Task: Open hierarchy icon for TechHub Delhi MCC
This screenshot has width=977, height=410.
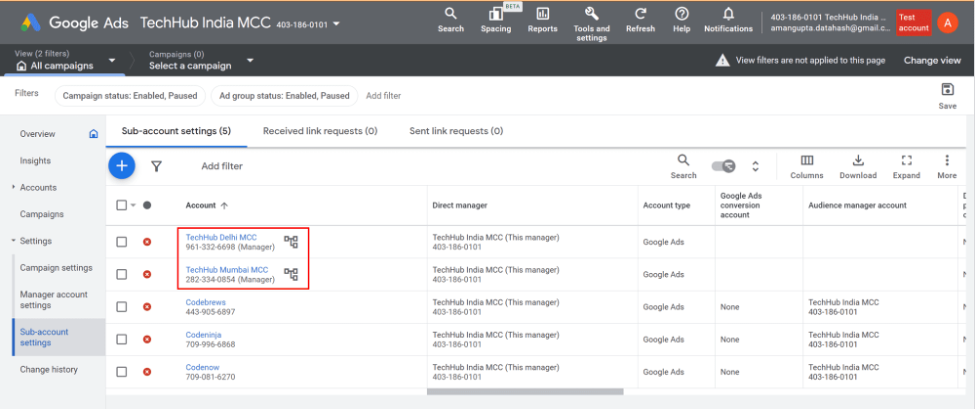Action: (291, 242)
